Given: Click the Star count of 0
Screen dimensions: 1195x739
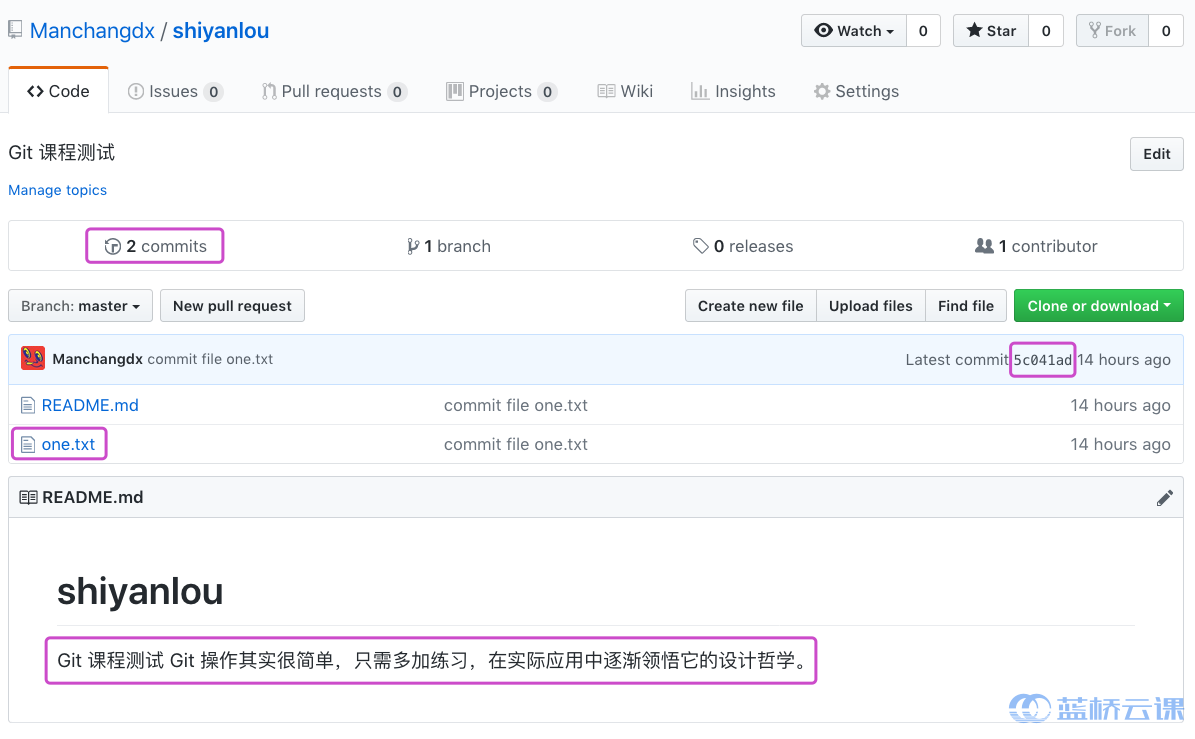Looking at the screenshot, I should coord(1046,30).
